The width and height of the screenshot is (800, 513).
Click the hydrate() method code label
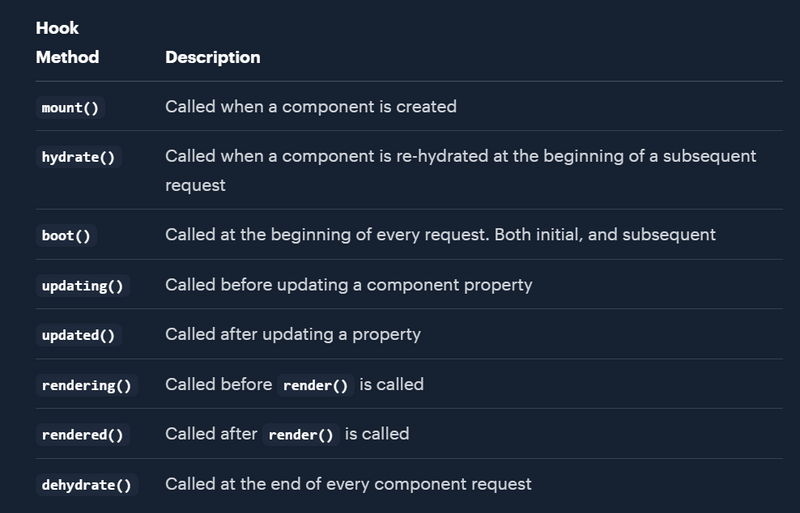click(x=78, y=157)
